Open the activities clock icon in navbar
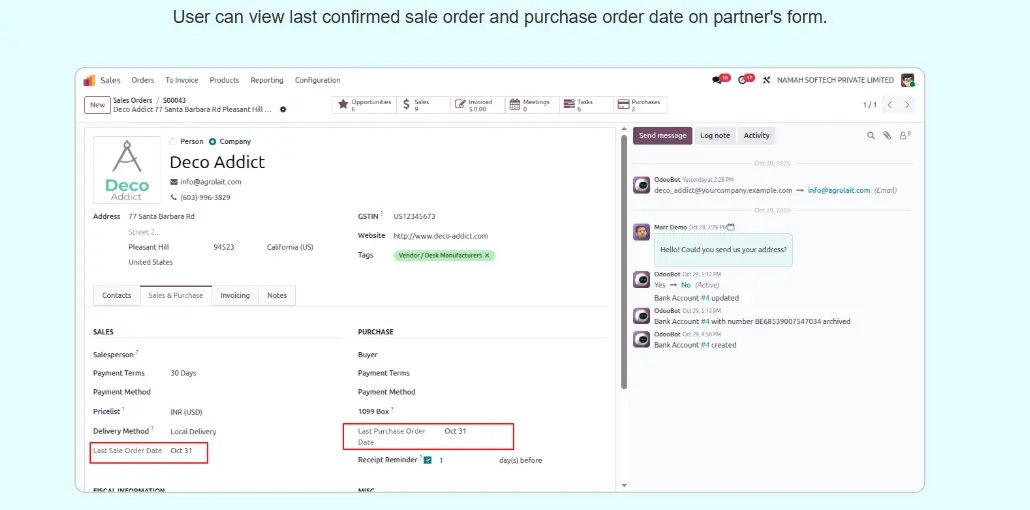 744,80
